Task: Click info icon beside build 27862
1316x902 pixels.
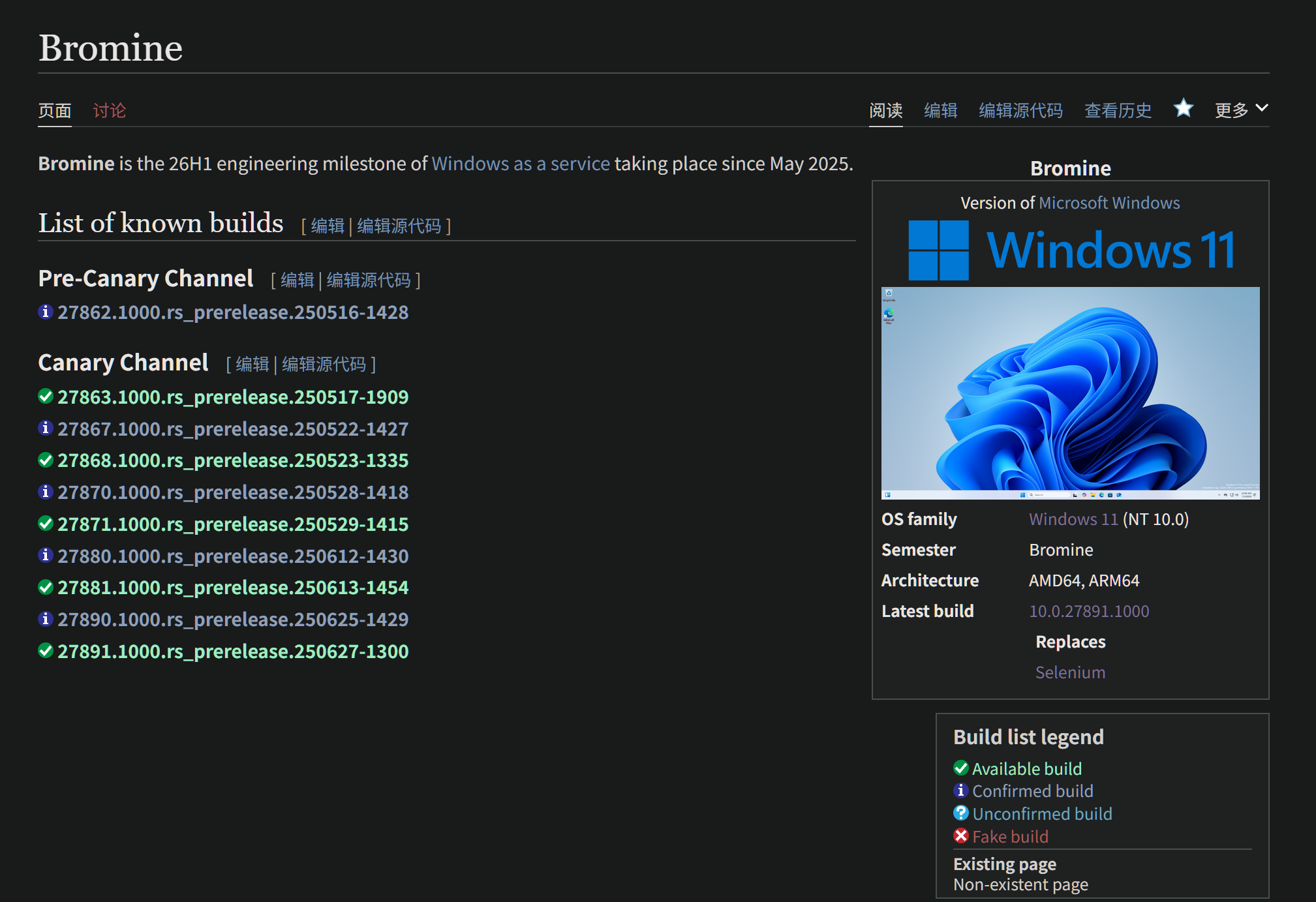Action: tap(45, 312)
